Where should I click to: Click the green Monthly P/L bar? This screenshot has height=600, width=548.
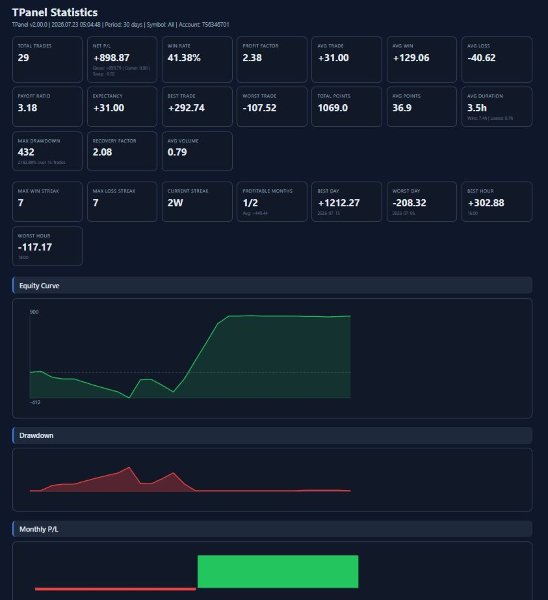click(x=278, y=572)
